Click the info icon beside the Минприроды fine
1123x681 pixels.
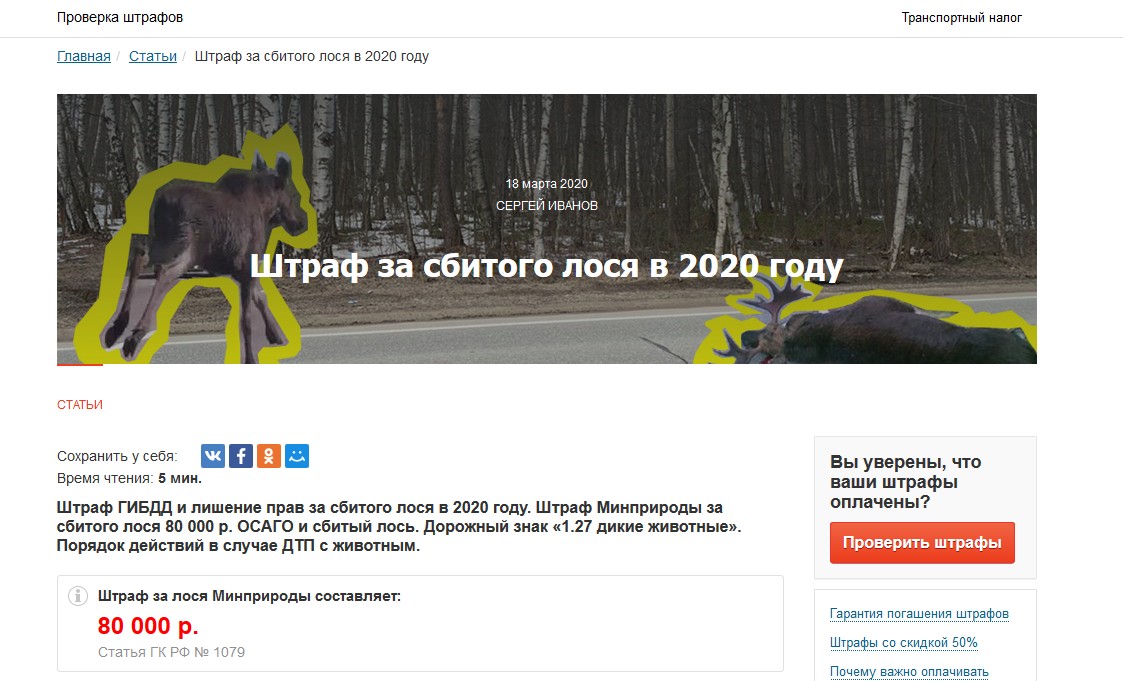(77, 596)
